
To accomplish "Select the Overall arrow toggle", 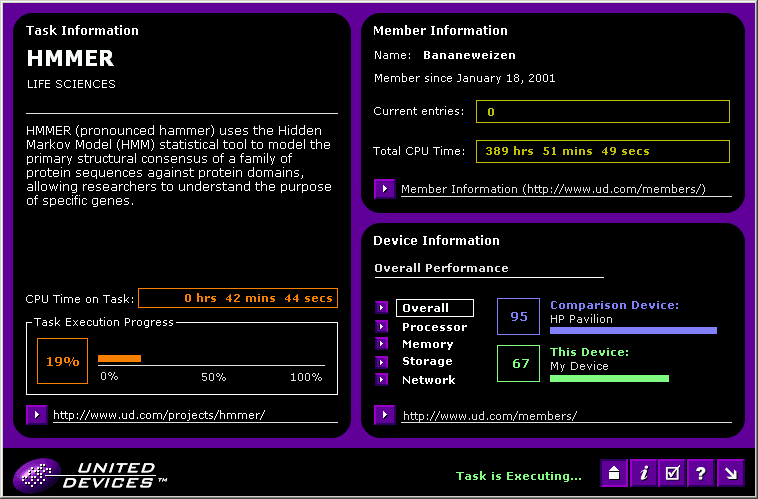I will 381,308.
